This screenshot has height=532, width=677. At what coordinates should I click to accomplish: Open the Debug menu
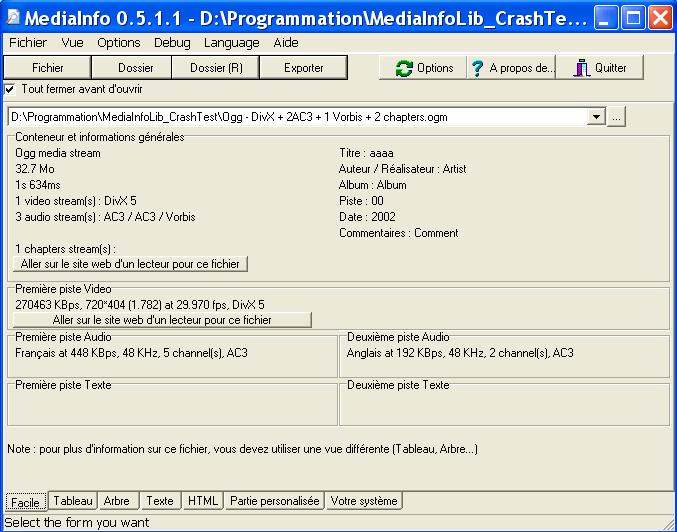coord(172,43)
